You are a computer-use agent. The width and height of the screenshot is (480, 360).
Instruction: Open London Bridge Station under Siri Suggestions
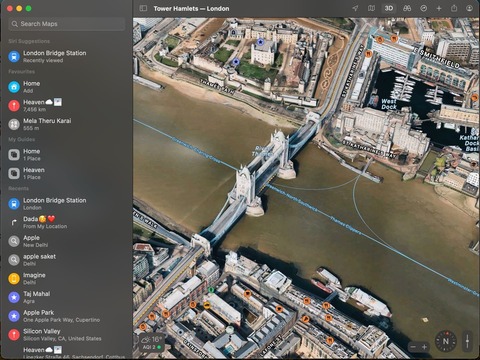click(67, 56)
